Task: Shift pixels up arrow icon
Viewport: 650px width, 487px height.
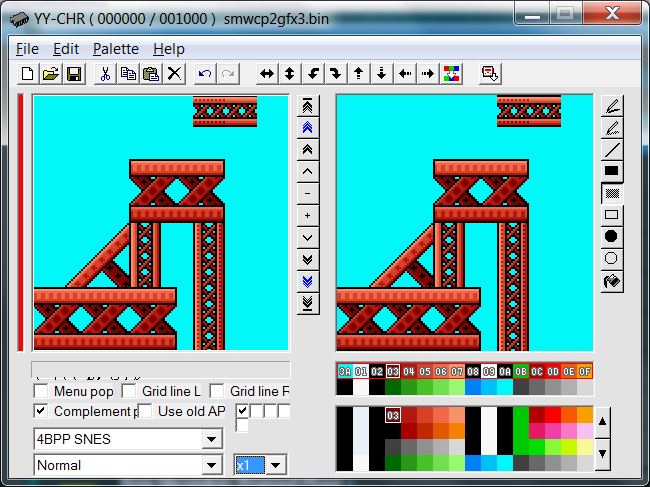Action: click(359, 74)
